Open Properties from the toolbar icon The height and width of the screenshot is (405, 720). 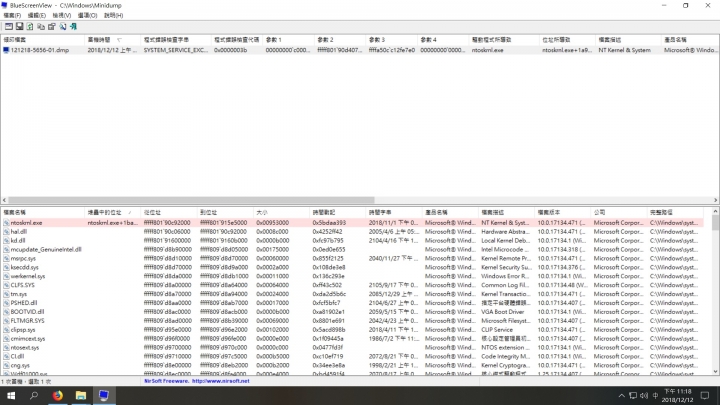pos(51,27)
